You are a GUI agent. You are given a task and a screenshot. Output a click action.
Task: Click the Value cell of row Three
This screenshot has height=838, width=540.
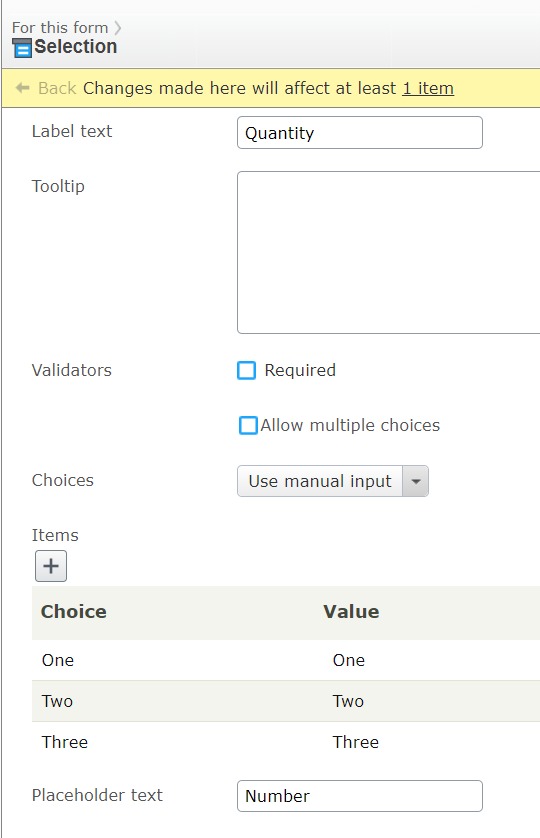(356, 742)
